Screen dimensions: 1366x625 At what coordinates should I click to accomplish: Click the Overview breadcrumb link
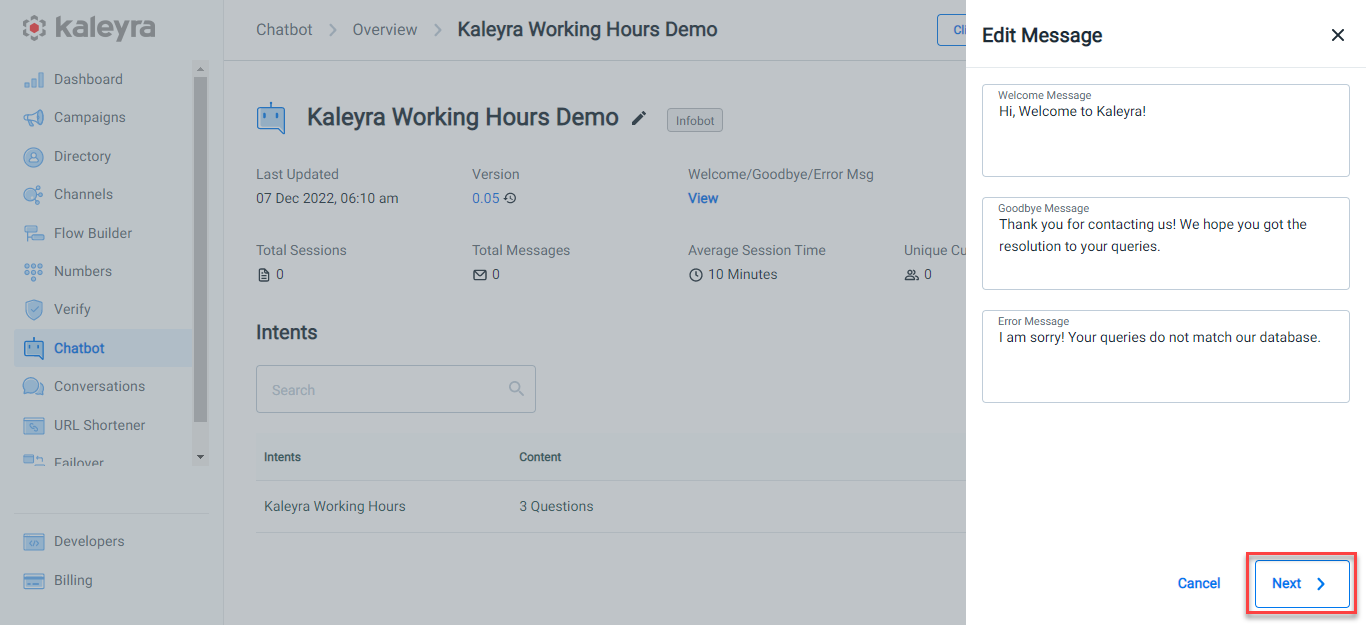pos(385,30)
